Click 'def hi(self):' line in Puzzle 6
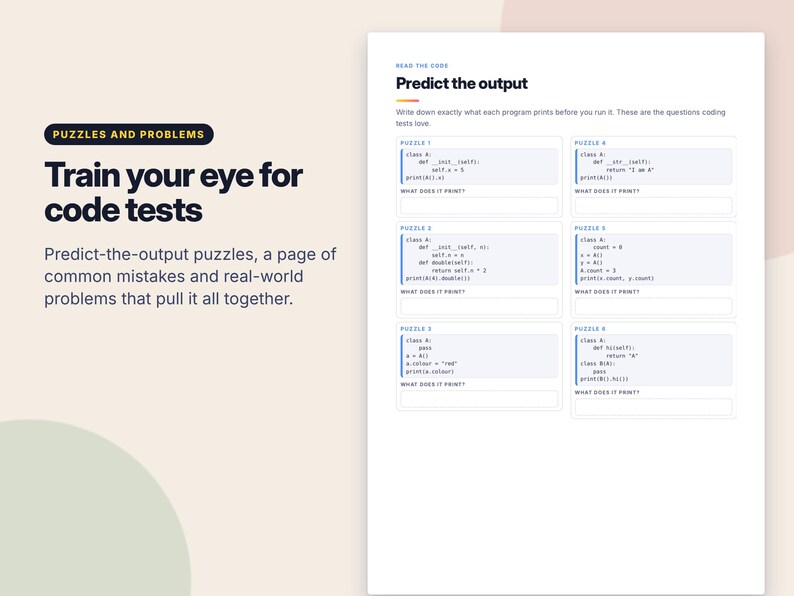The height and width of the screenshot is (596, 794). [614, 348]
